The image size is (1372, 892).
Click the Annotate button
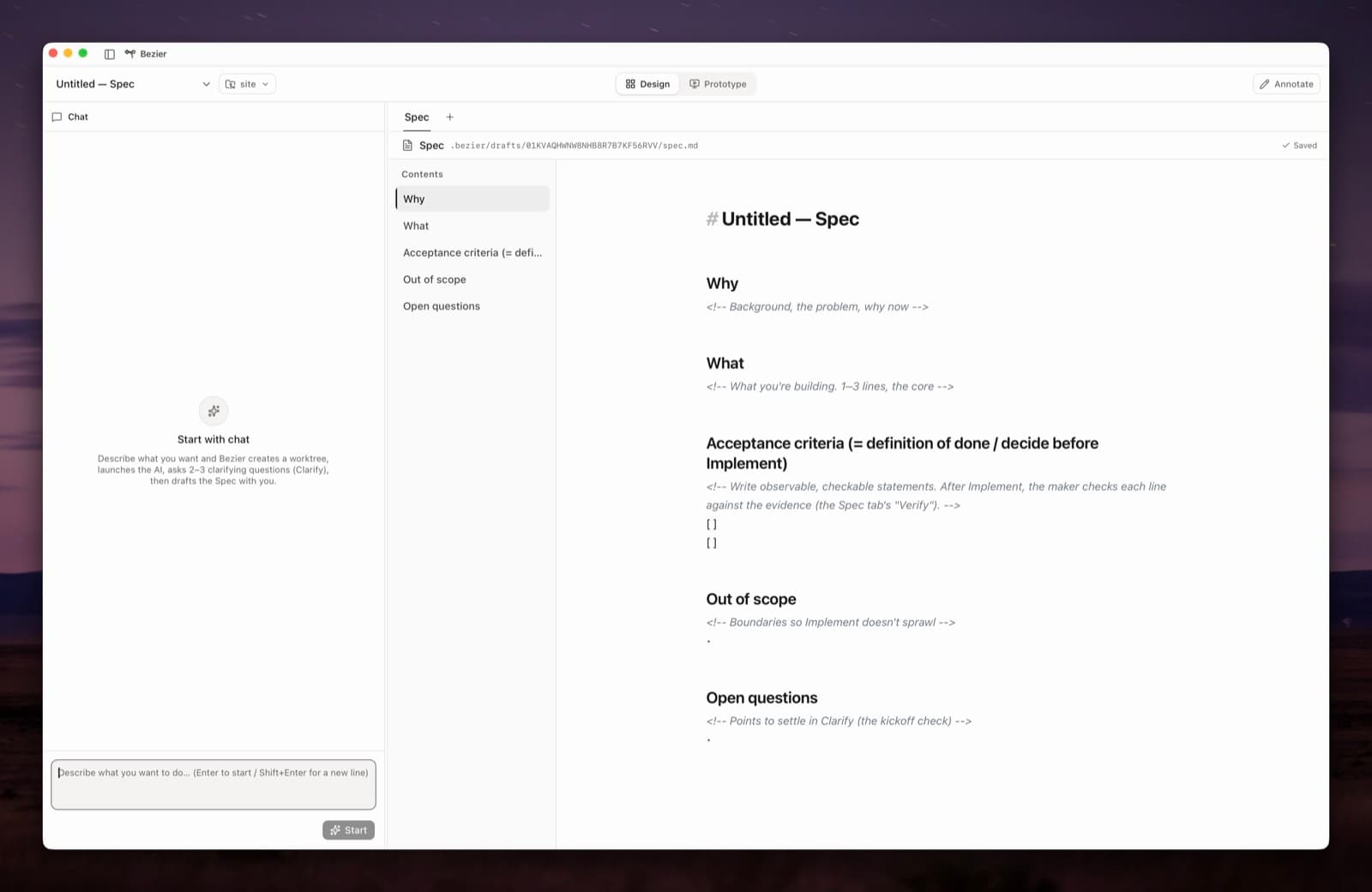(1286, 84)
